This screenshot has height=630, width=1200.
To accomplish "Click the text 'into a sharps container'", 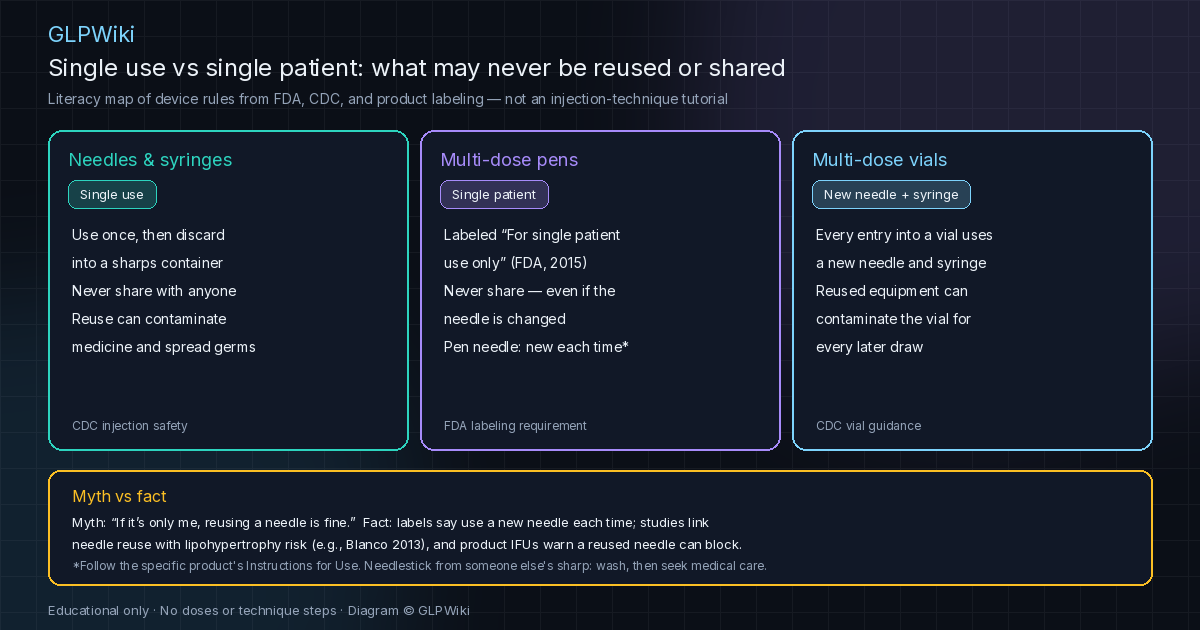I will 147,263.
